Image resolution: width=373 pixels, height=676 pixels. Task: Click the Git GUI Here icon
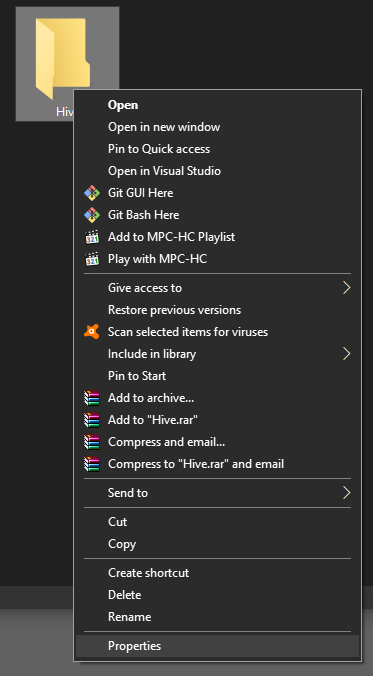(92, 193)
